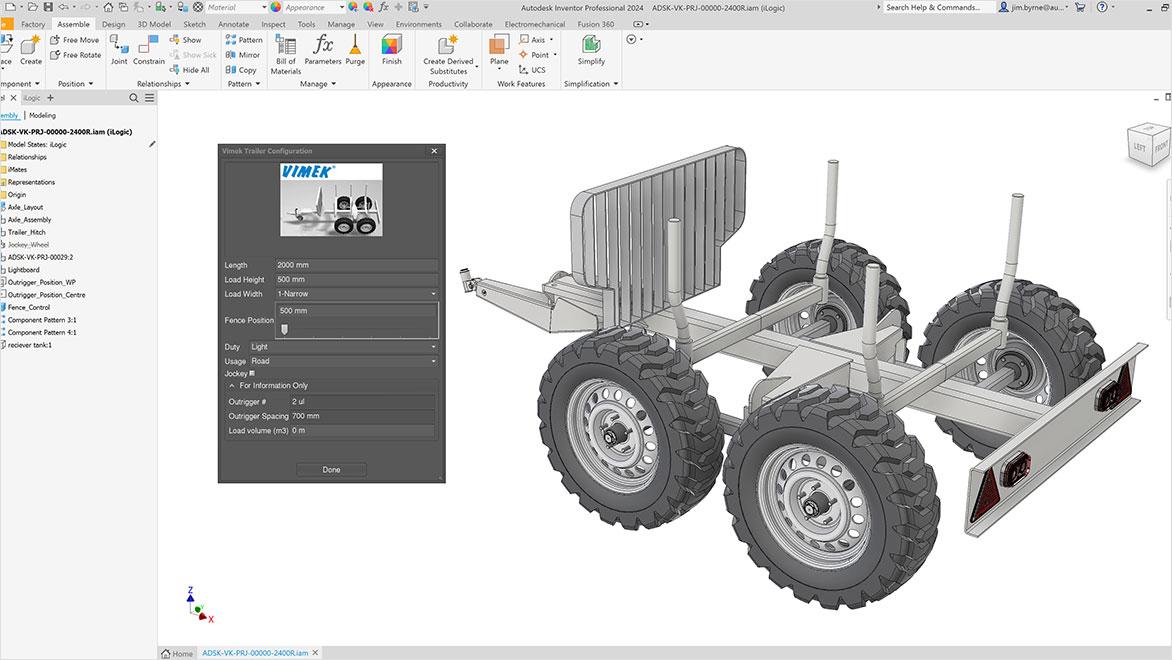Screen dimensions: 1172x660
Task: Click Hide All relationships
Action: pyautogui.click(x=190, y=70)
